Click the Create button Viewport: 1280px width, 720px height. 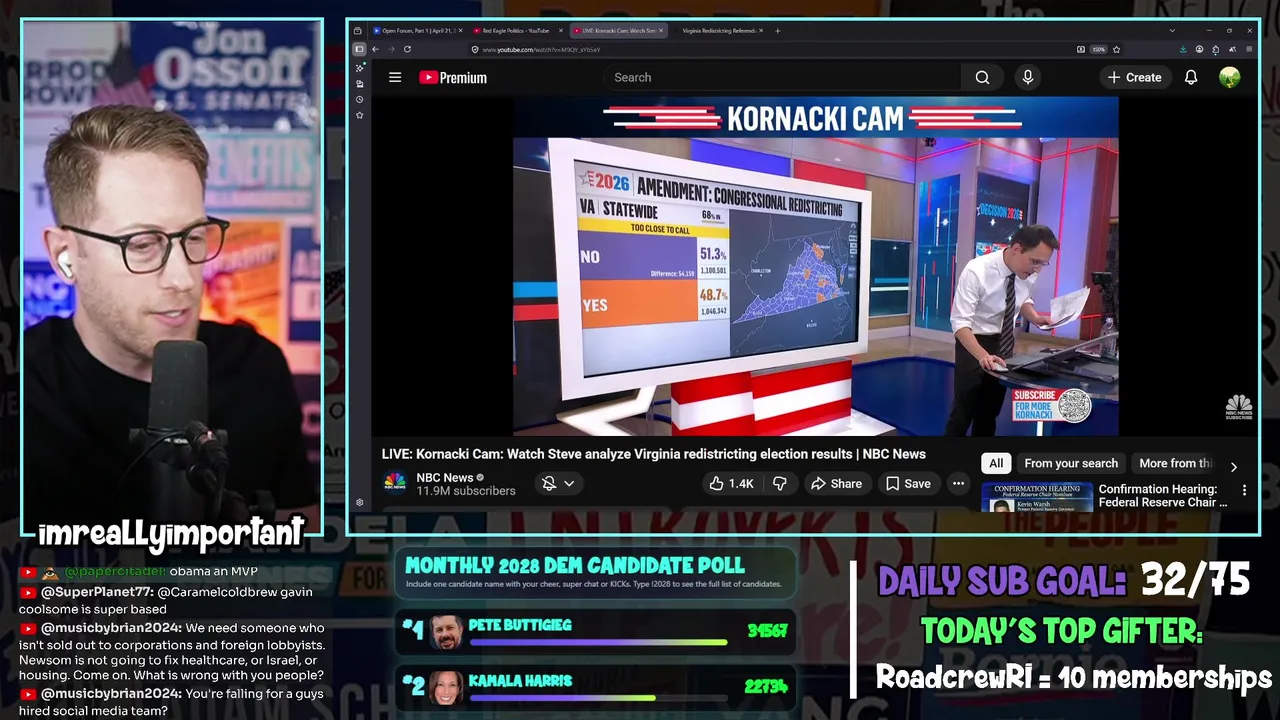pyautogui.click(x=1135, y=77)
